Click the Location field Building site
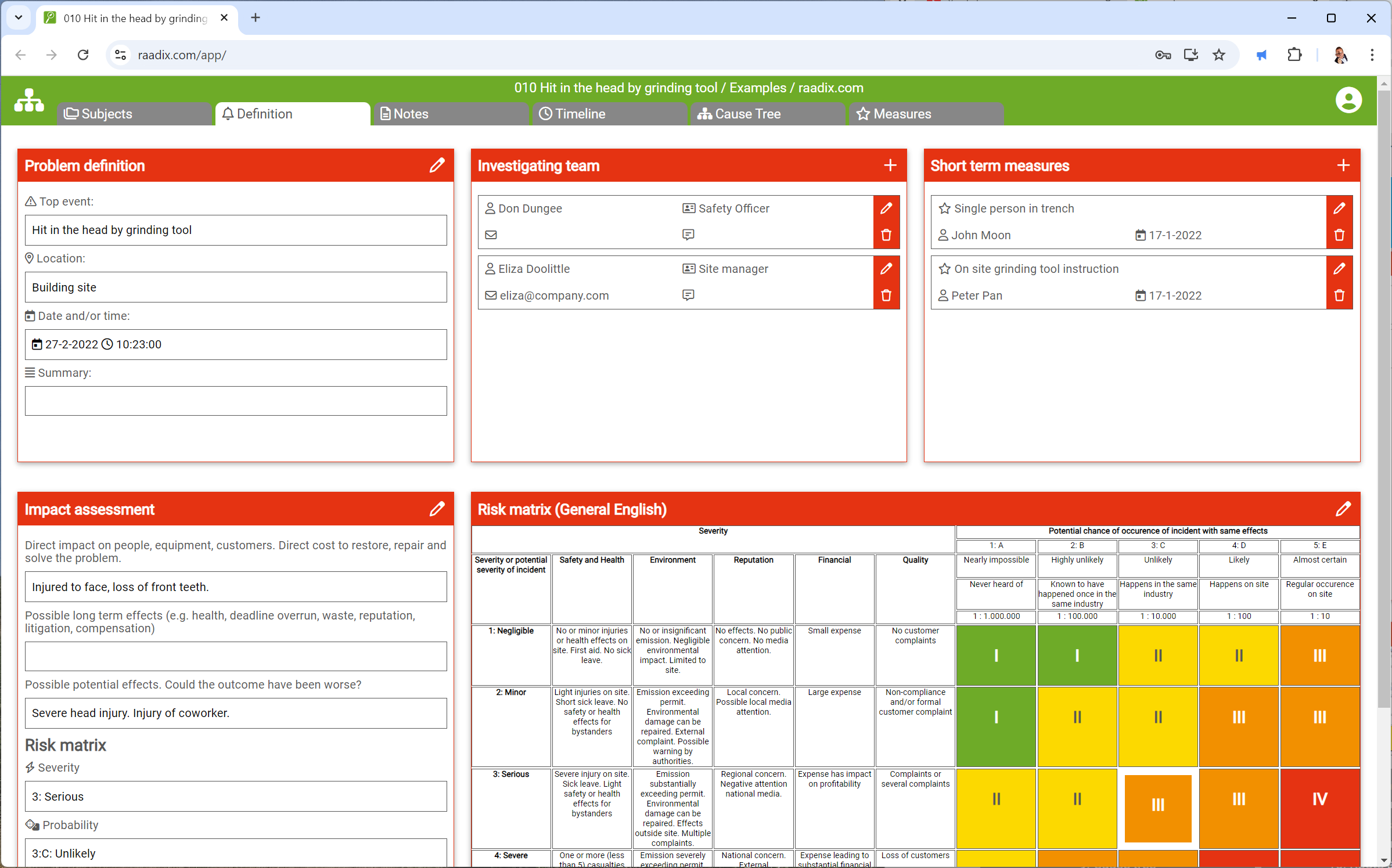The width and height of the screenshot is (1392, 868). (x=236, y=287)
